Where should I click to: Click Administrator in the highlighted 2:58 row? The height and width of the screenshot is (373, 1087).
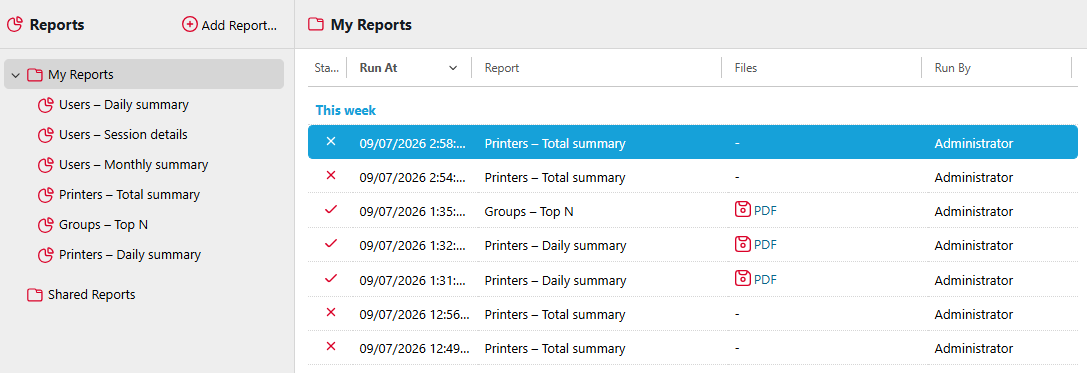(x=973, y=144)
